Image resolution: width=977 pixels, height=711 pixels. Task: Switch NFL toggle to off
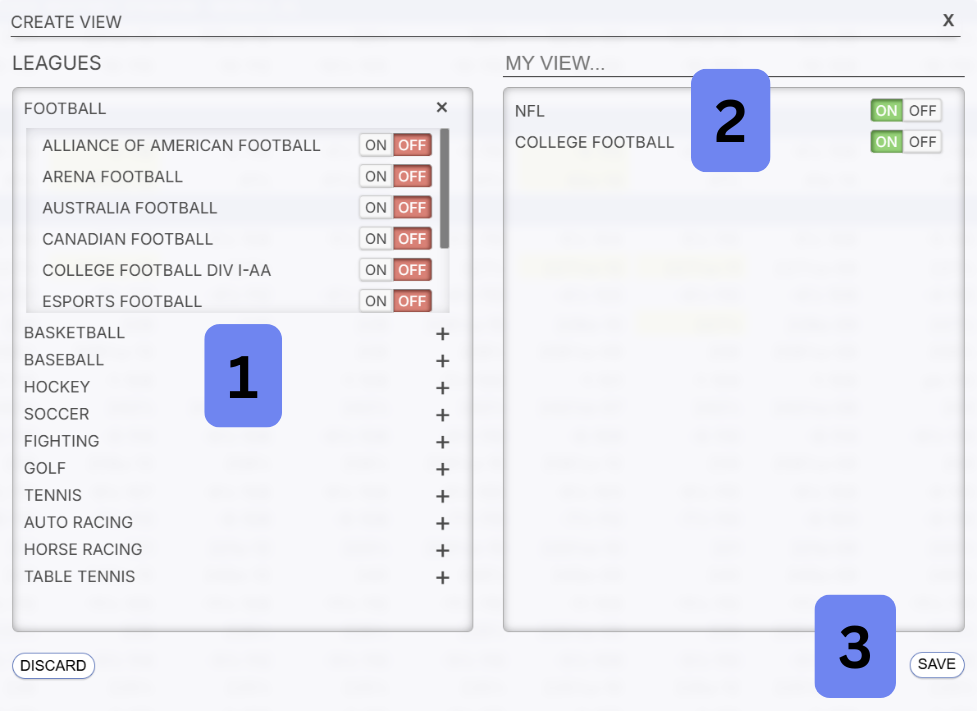click(922, 110)
